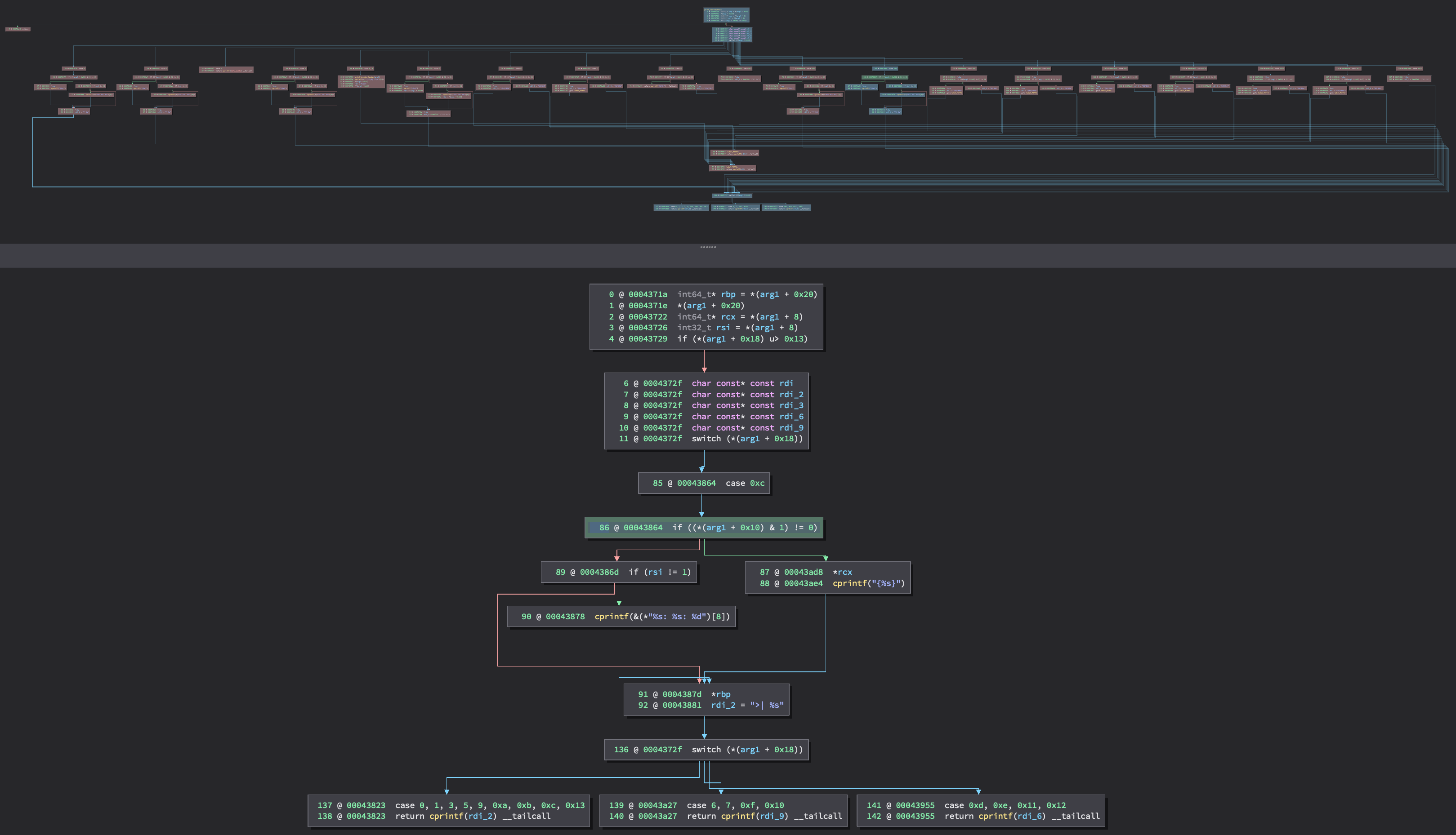Select line 138 'return cprintf(rdi_2) __tailcall'
The height and width of the screenshot is (835, 1456).
click(x=434, y=816)
